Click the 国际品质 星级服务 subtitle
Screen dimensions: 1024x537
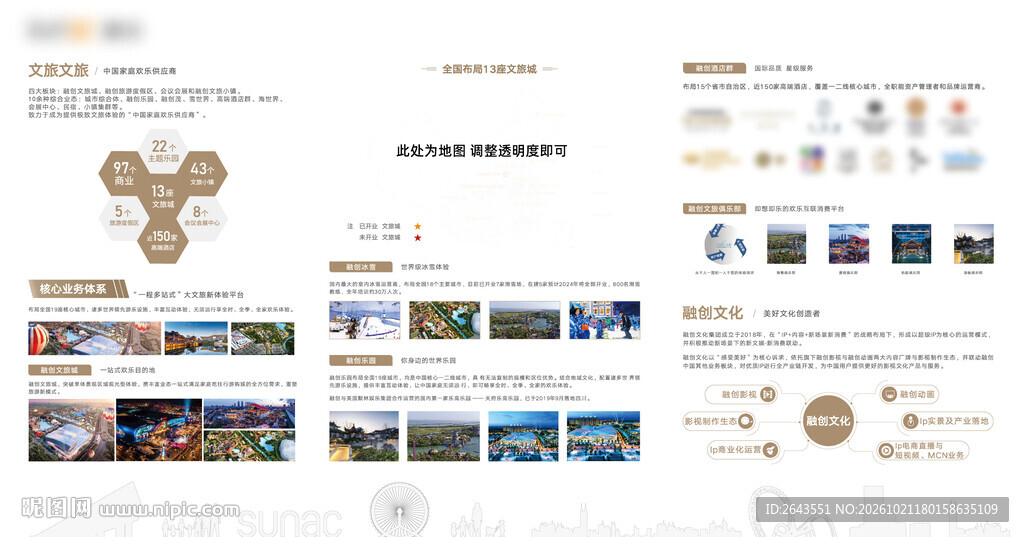(784, 68)
